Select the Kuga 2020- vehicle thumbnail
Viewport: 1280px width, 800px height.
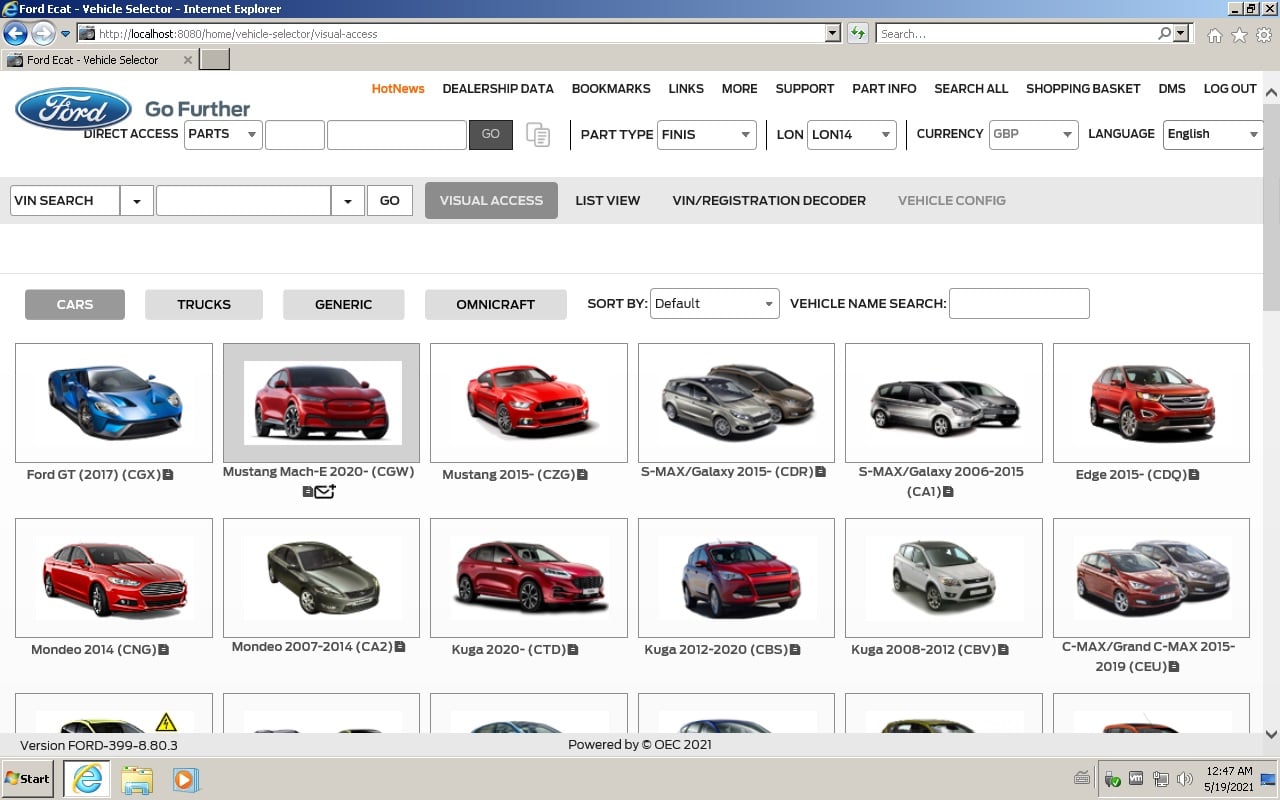529,578
